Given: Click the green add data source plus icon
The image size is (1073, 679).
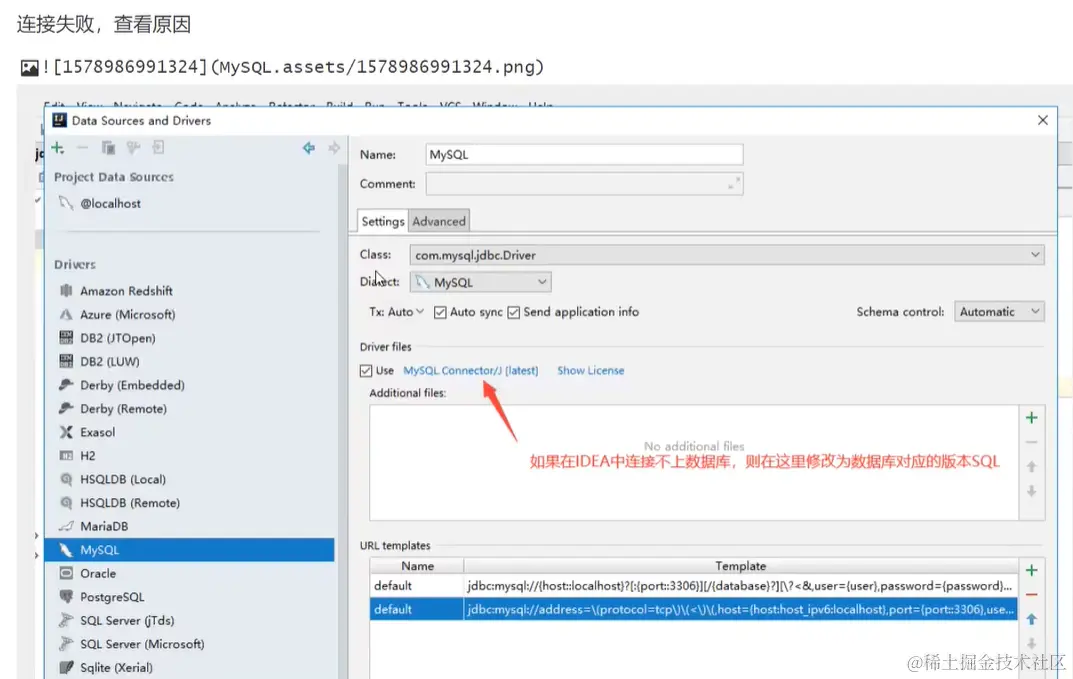Looking at the screenshot, I should click(57, 148).
